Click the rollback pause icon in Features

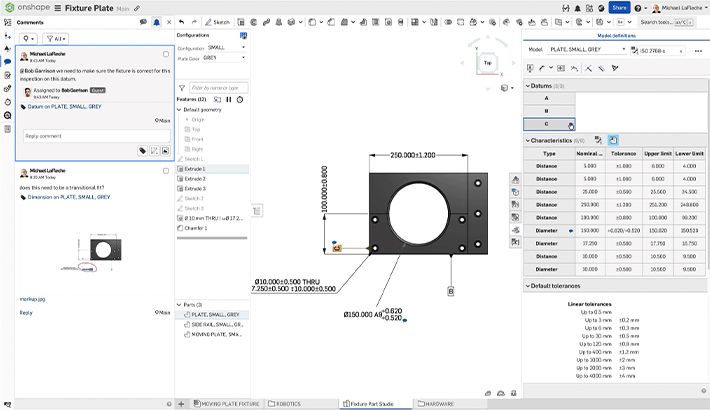[x=228, y=99]
